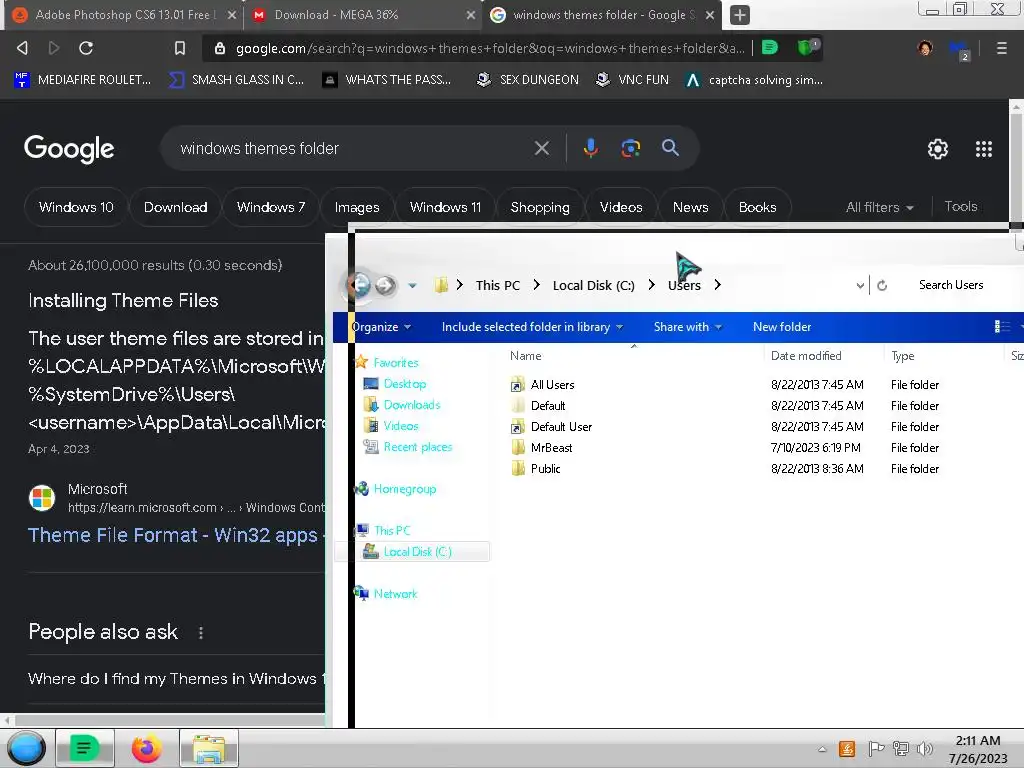Open Action Center flag icon

(876, 748)
